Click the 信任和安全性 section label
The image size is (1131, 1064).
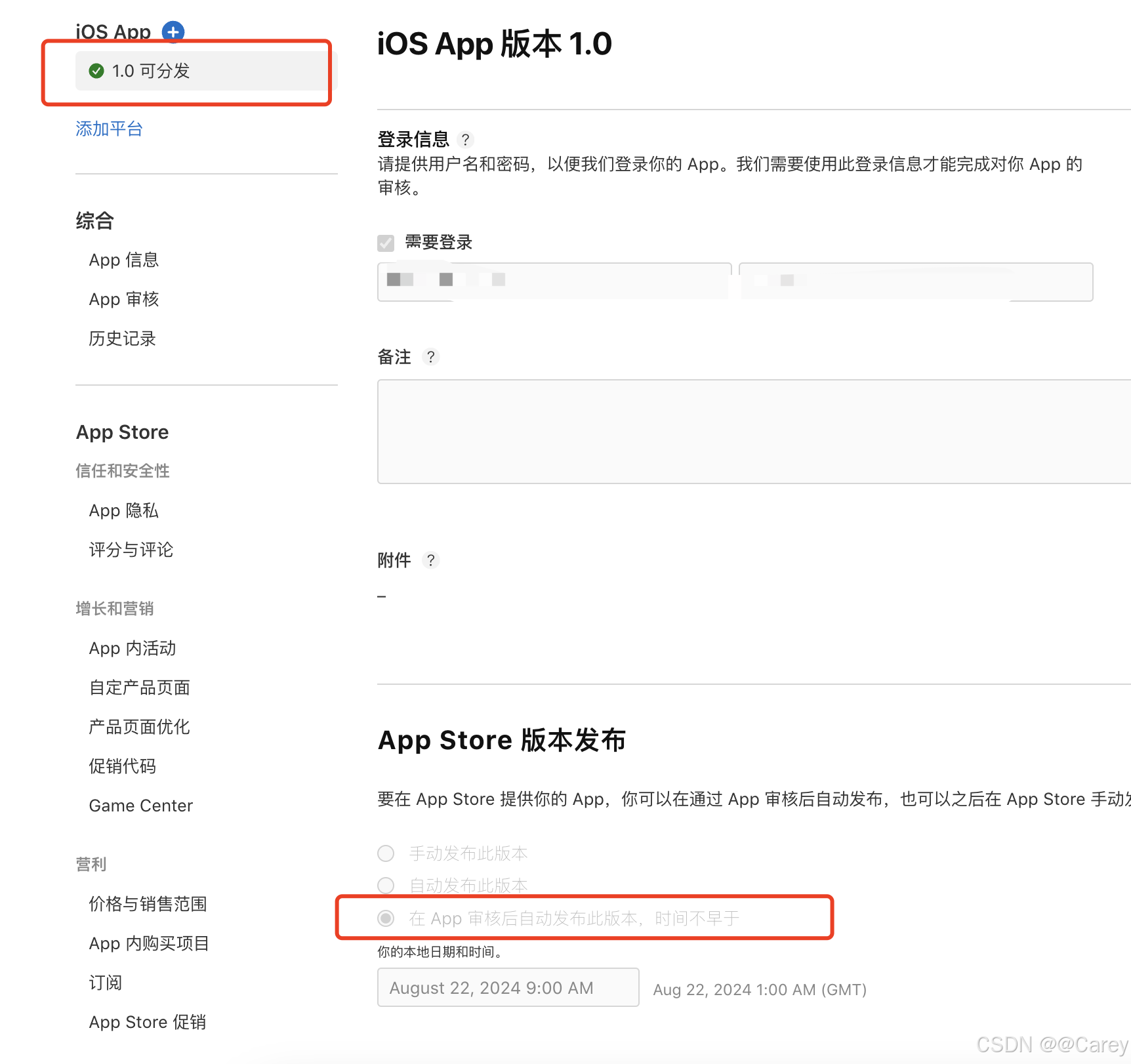tap(123, 471)
